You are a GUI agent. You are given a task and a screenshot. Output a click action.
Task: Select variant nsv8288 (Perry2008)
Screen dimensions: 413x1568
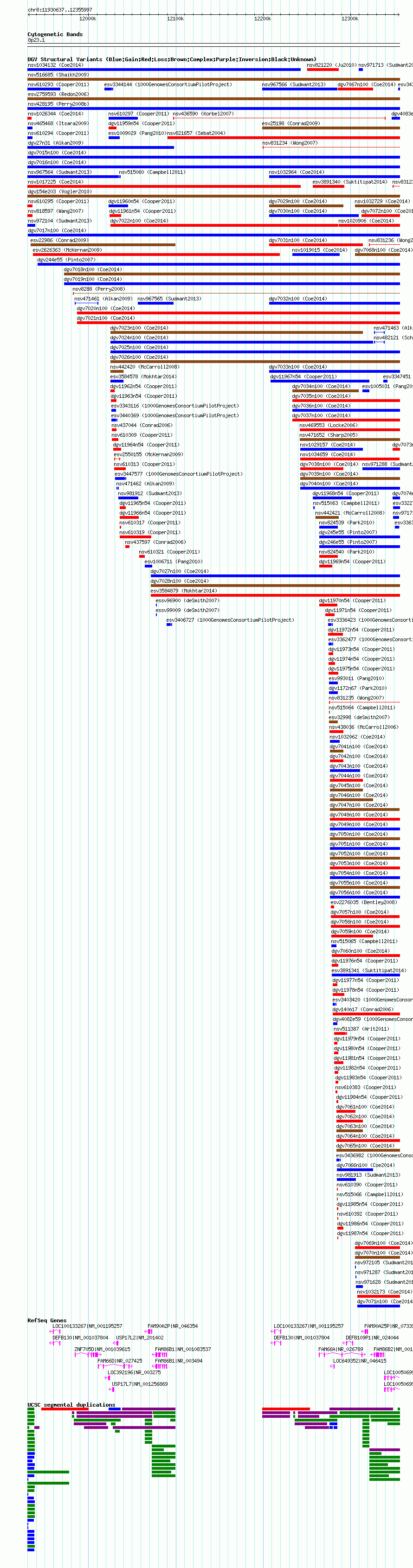coord(99,289)
